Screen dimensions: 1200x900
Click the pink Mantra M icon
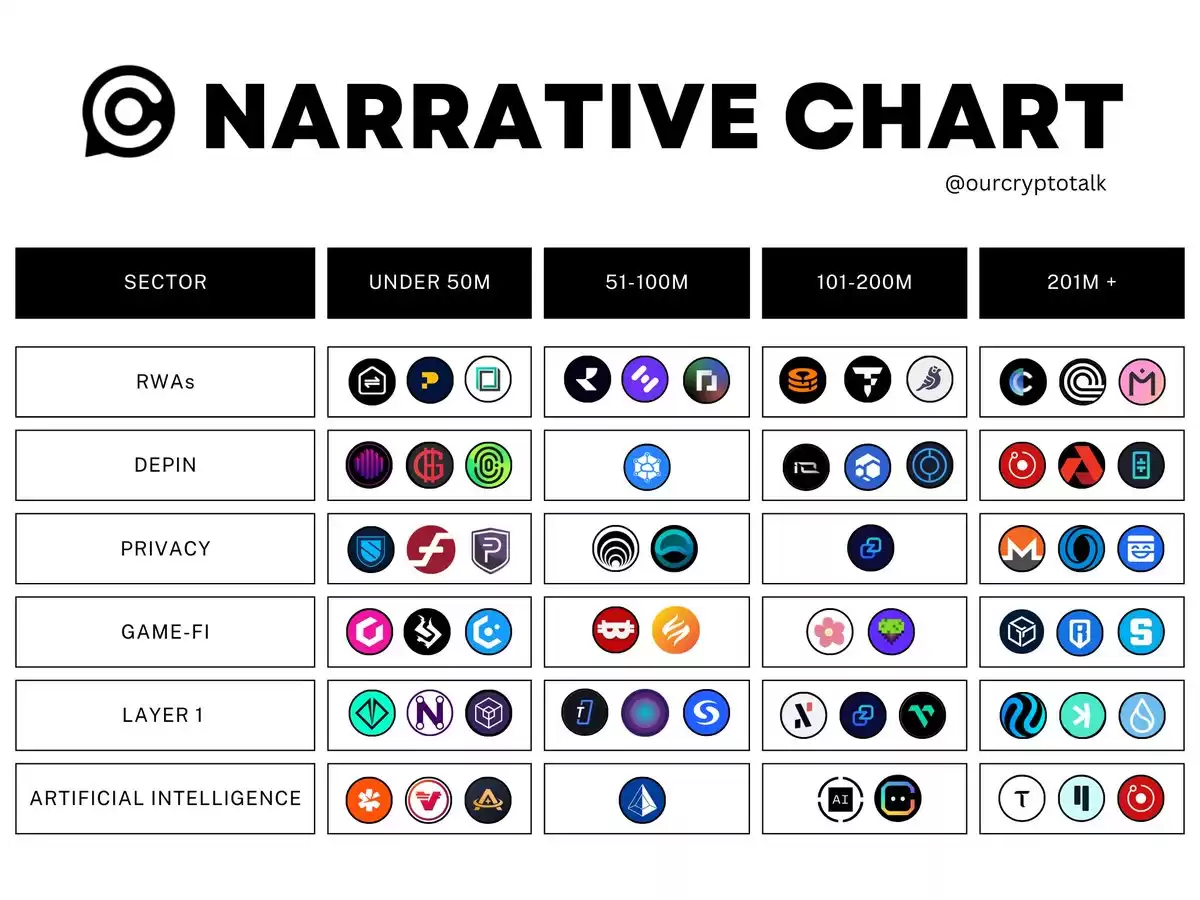click(x=1141, y=382)
